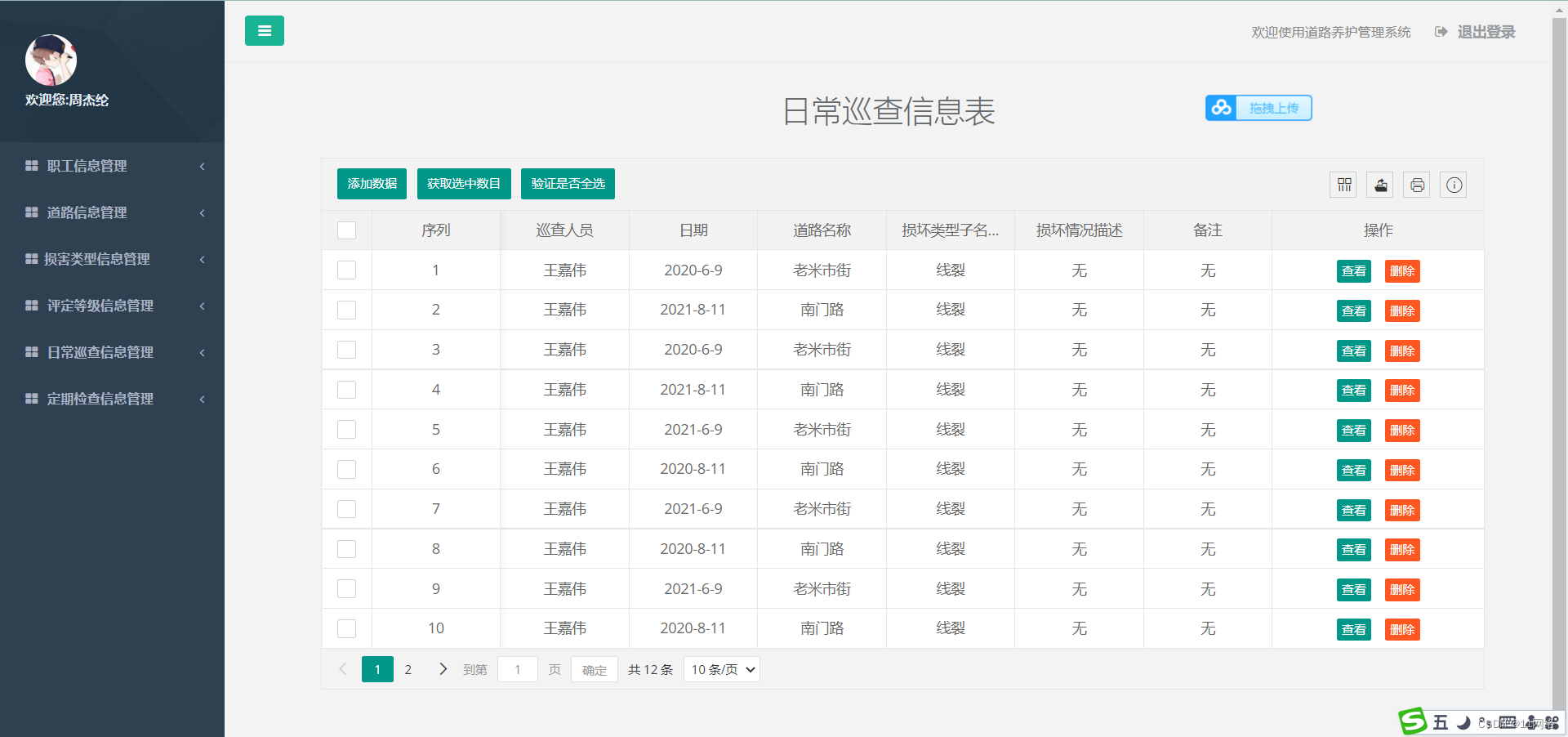Expand the 职工信息管理 chevron

tap(202, 167)
